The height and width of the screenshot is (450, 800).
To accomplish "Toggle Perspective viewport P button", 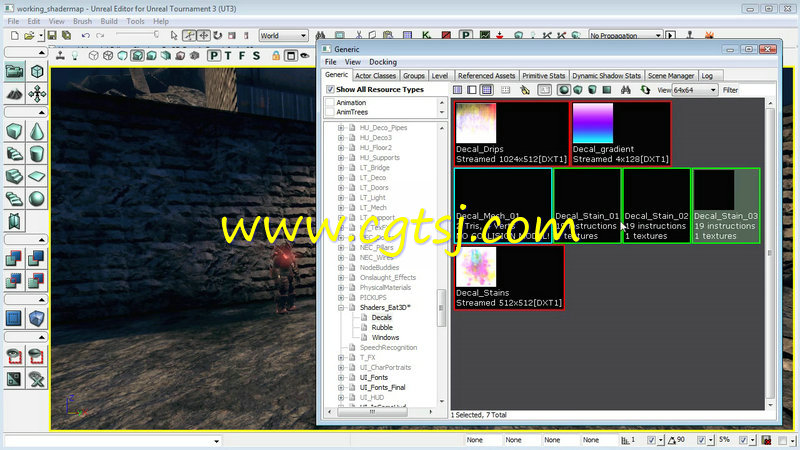I will pos(214,56).
